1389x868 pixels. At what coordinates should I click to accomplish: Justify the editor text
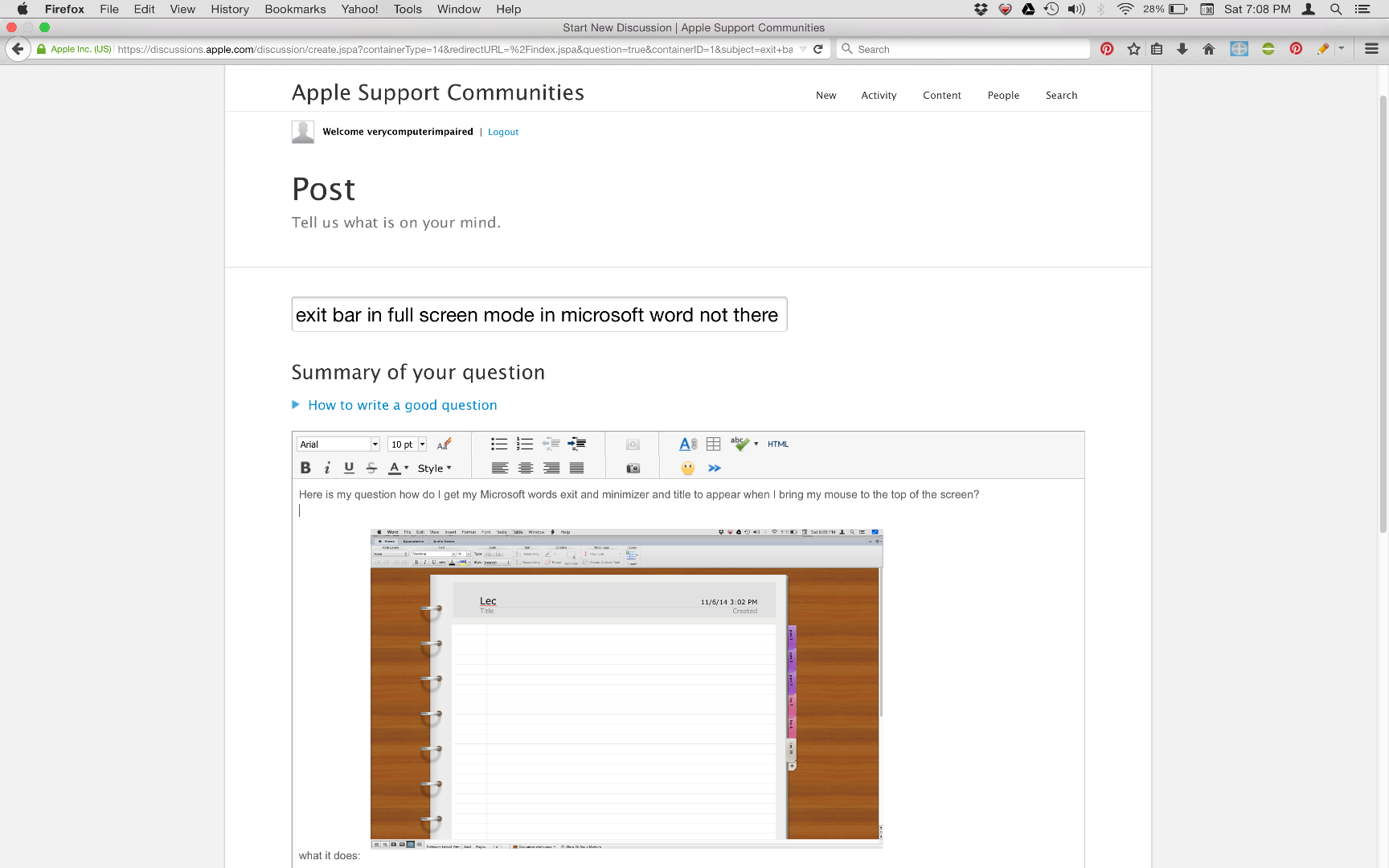pyautogui.click(x=576, y=468)
